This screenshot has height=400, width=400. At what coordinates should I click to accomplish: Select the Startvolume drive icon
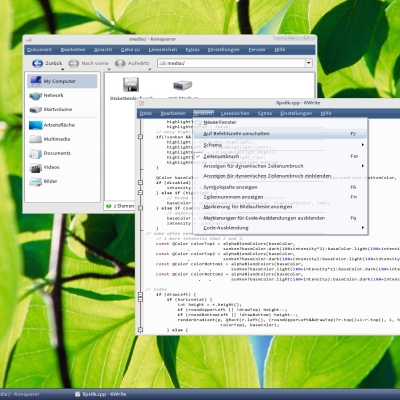(35, 109)
